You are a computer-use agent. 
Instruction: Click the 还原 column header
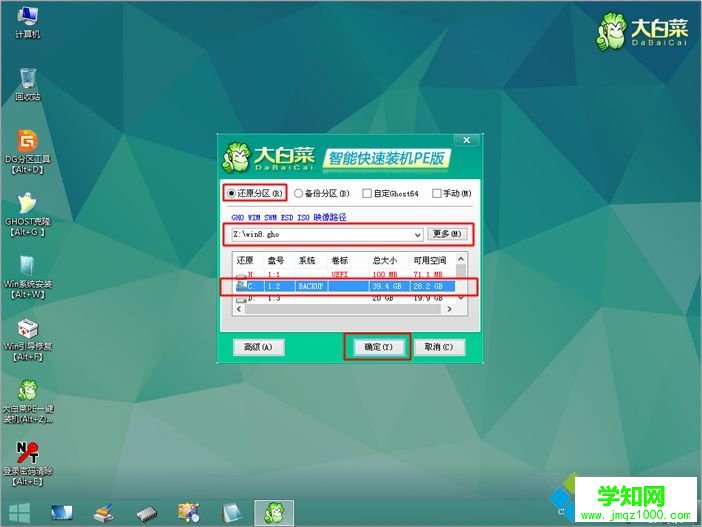pyautogui.click(x=245, y=260)
